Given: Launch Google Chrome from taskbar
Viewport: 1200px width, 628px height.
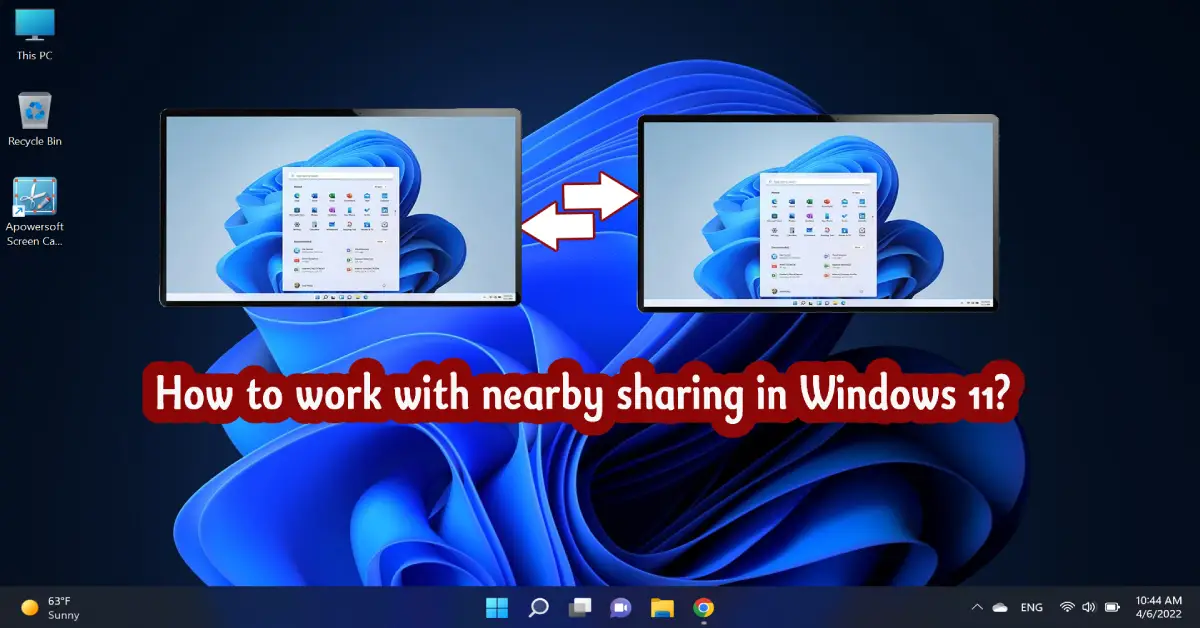Looking at the screenshot, I should coord(703,607).
